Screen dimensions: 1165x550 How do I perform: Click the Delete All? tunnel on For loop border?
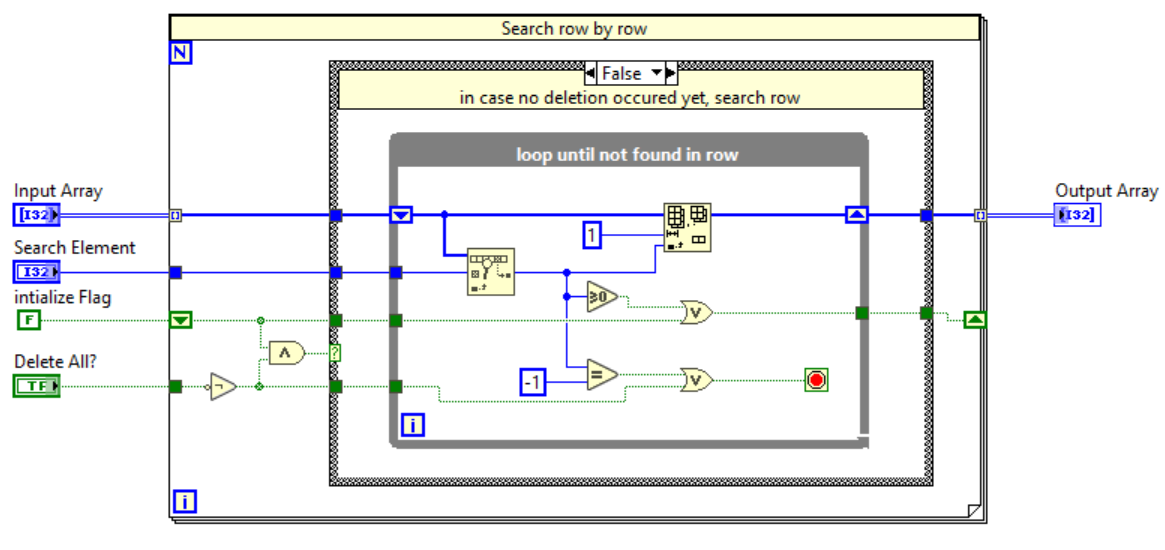coord(175,386)
